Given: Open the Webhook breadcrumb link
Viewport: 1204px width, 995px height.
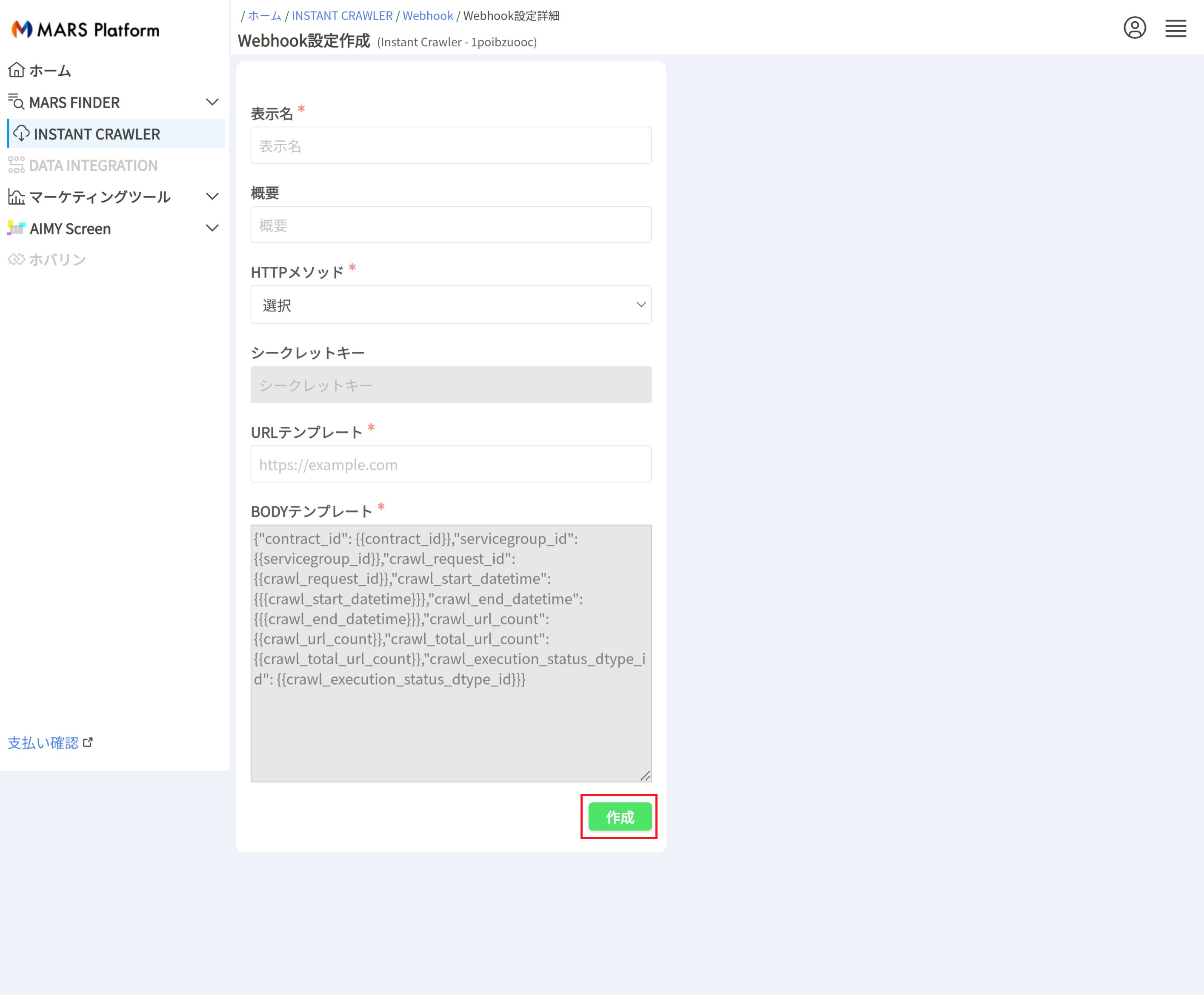Looking at the screenshot, I should click(428, 16).
